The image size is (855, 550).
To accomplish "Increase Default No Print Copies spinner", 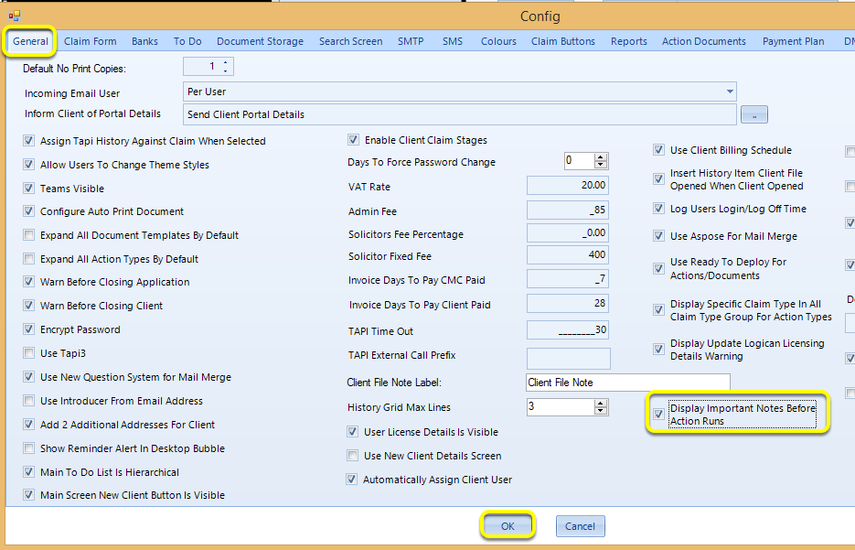I will pyautogui.click(x=225, y=62).
